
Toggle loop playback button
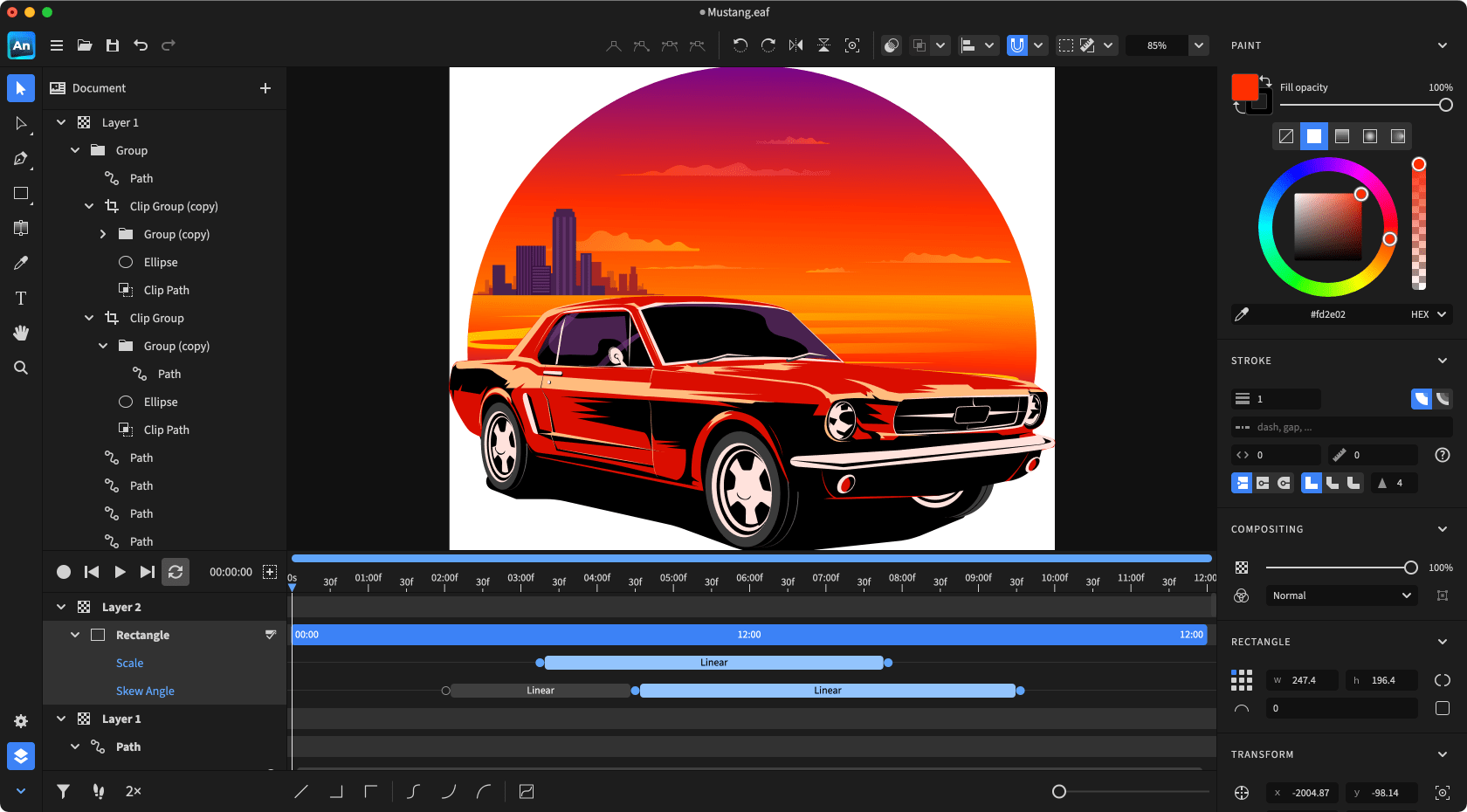[x=176, y=572]
